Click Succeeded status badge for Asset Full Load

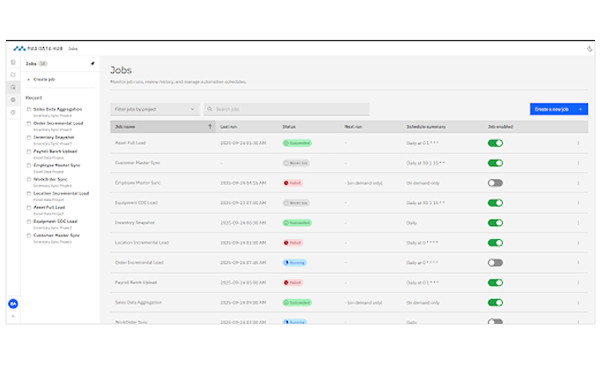pyautogui.click(x=297, y=143)
